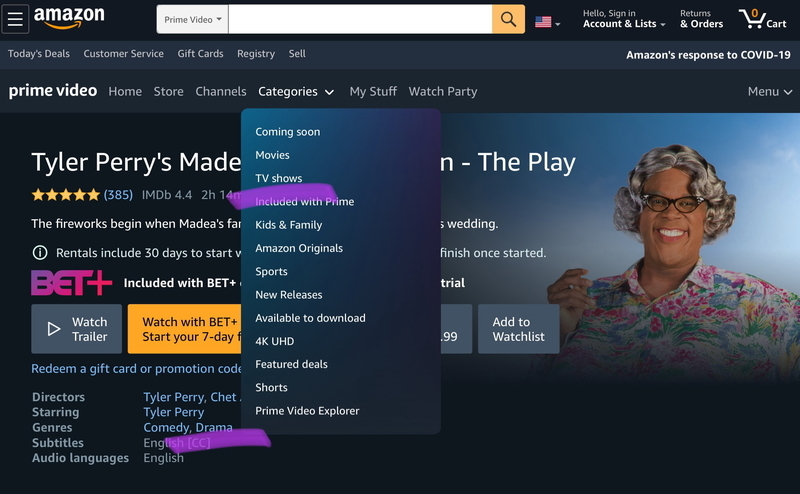Open Amazon's response to COVID-19
800x494 pixels.
pos(708,55)
